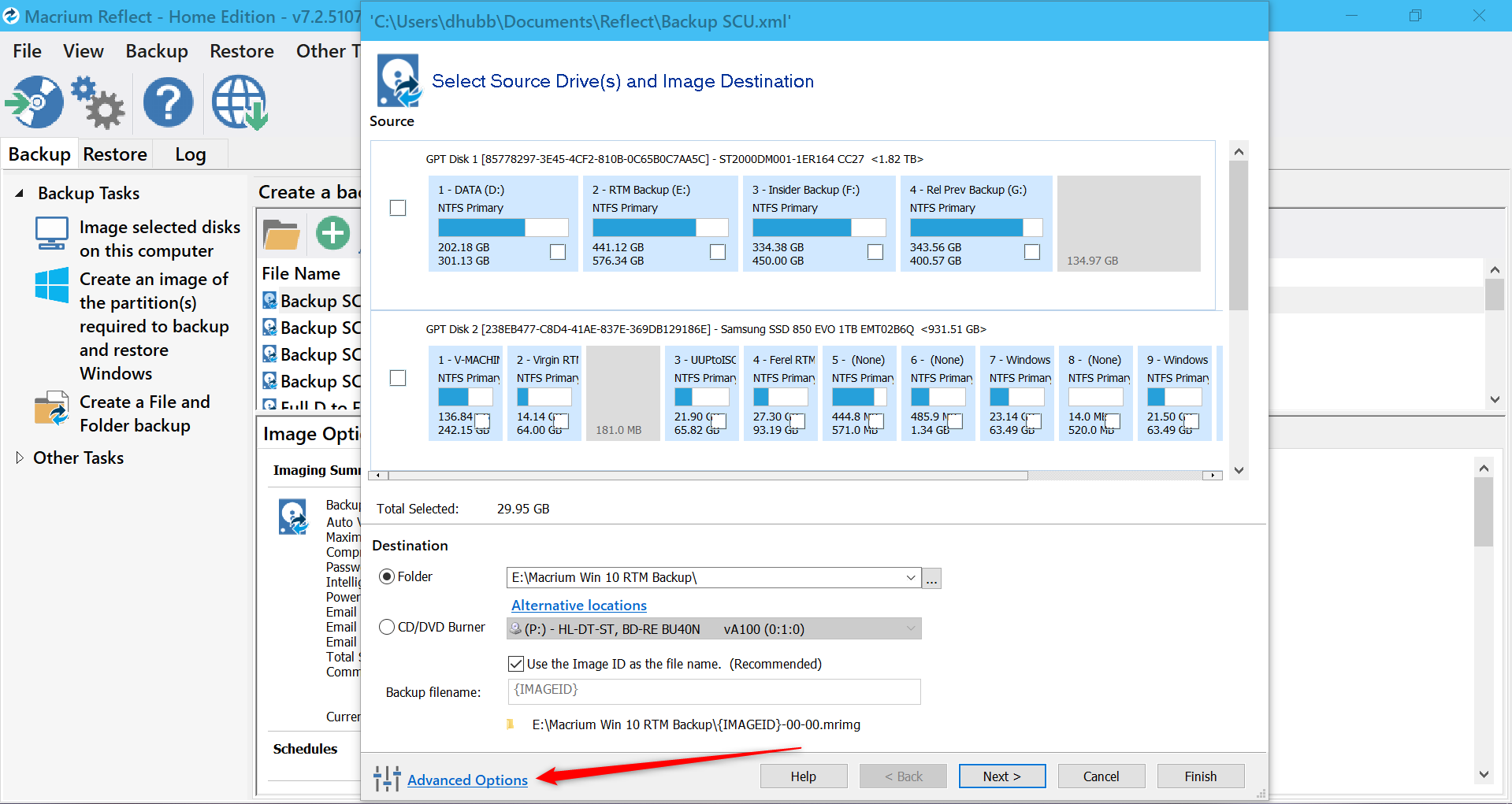Image resolution: width=1512 pixels, height=804 pixels.
Task: Open the View menu
Action: pos(84,51)
